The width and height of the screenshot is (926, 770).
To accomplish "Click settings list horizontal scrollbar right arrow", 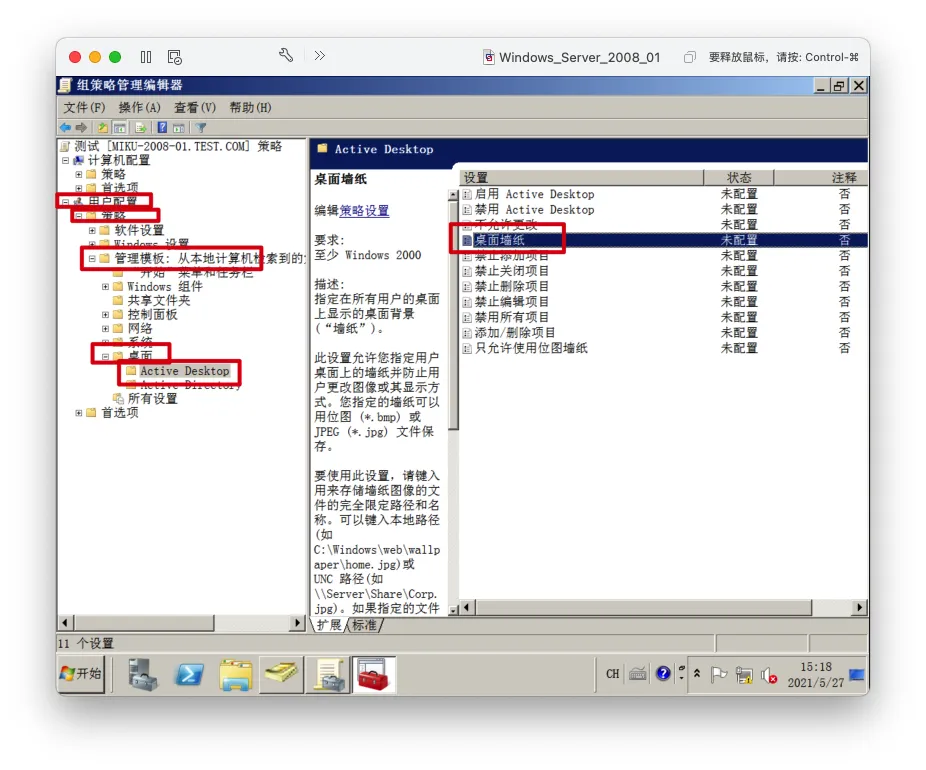I will pos(859,608).
